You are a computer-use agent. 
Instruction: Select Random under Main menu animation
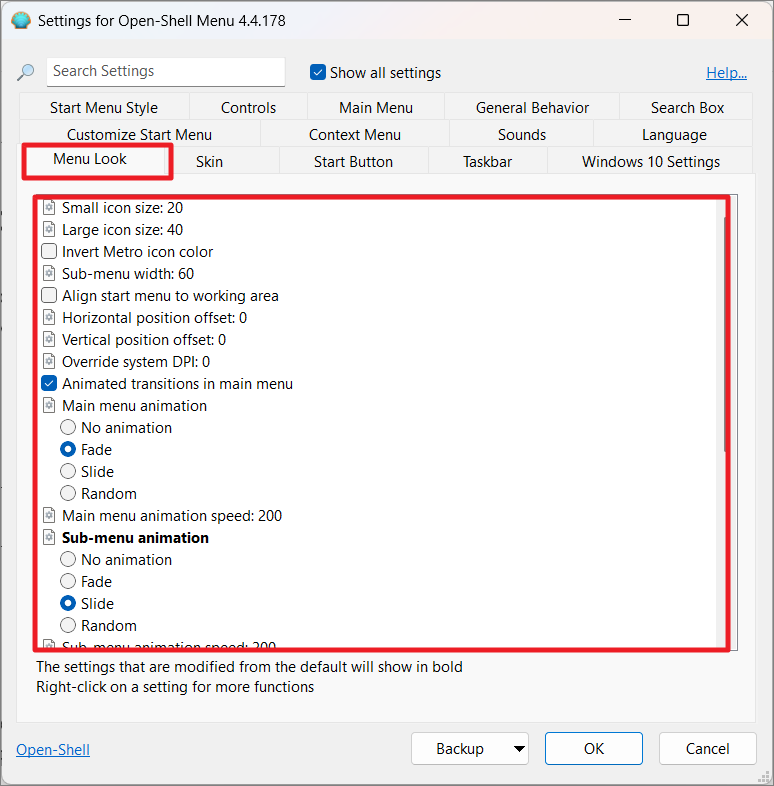(68, 493)
